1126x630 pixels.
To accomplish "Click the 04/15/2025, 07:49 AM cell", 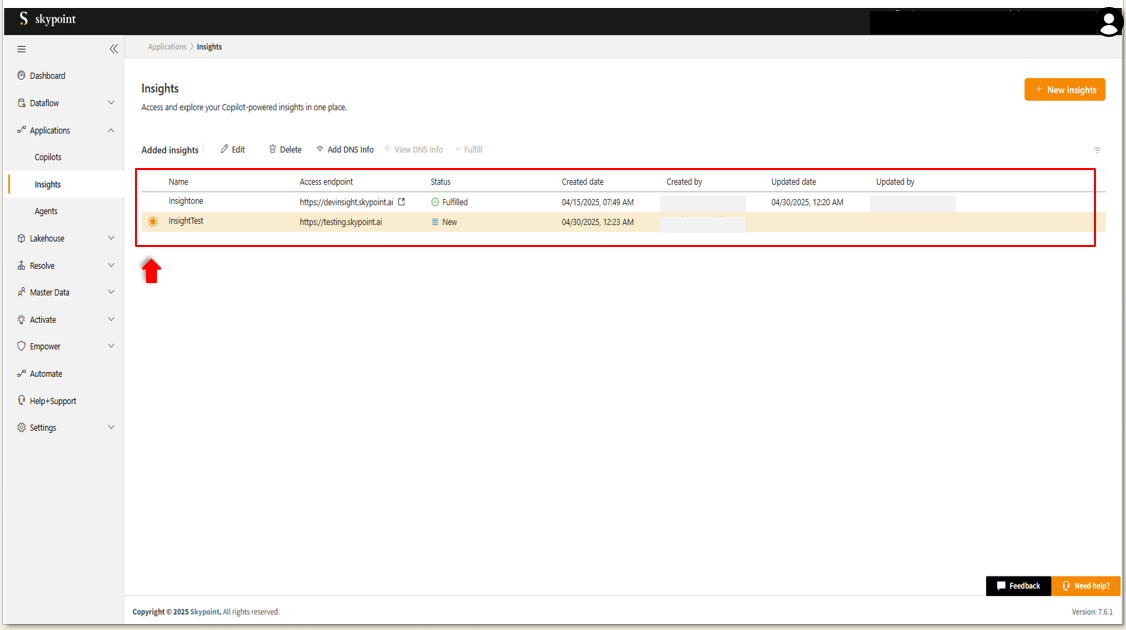I will click(597, 203).
